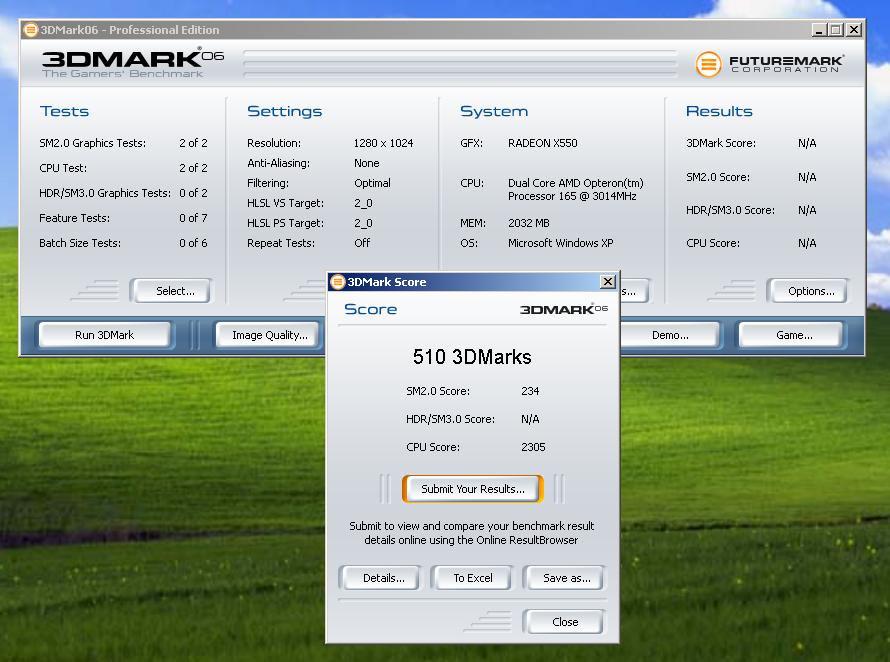Viewport: 890px width, 662px height.
Task: Click Submit Your Results... button
Action: 472,489
